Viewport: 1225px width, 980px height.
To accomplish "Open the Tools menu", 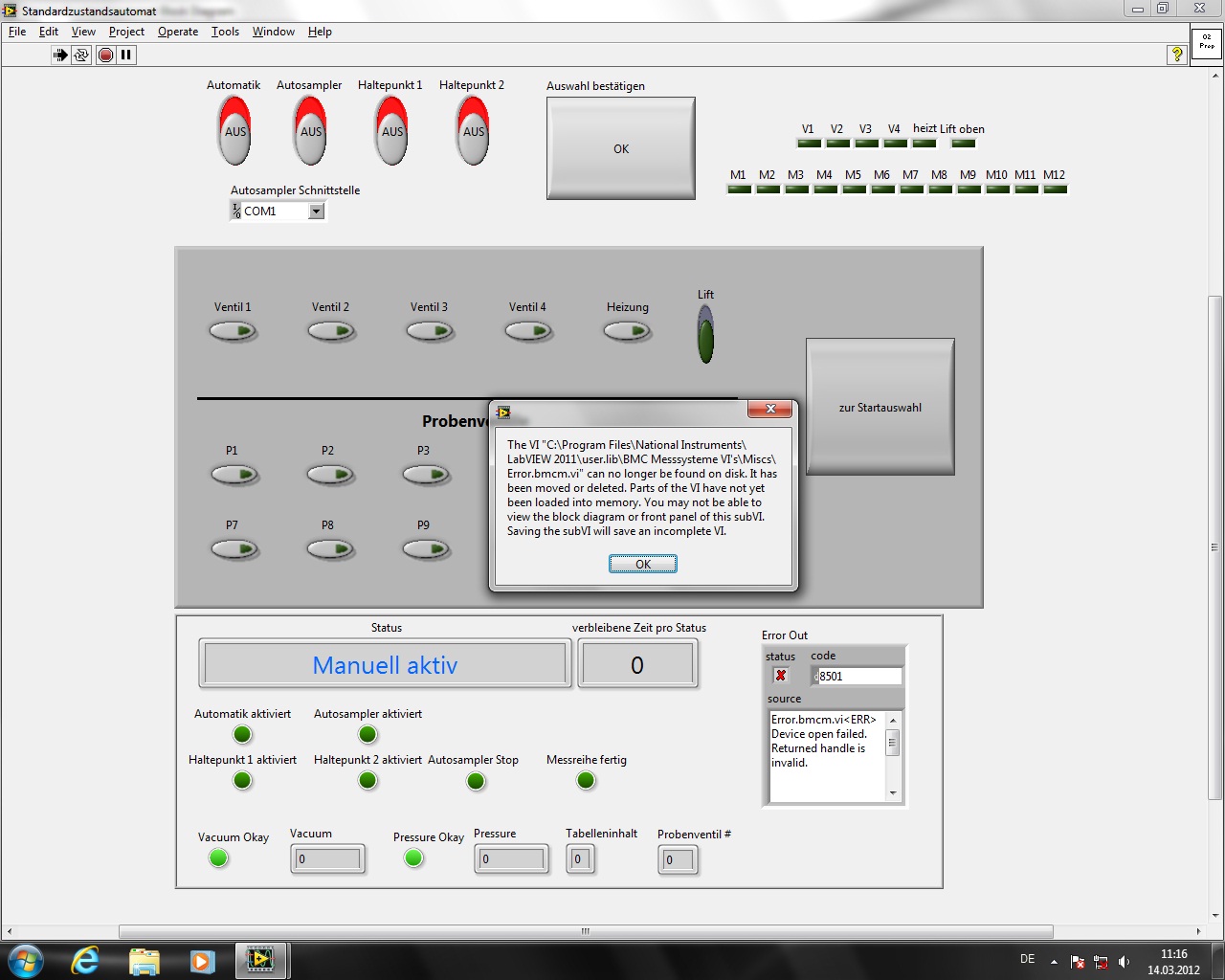I will click(x=225, y=32).
